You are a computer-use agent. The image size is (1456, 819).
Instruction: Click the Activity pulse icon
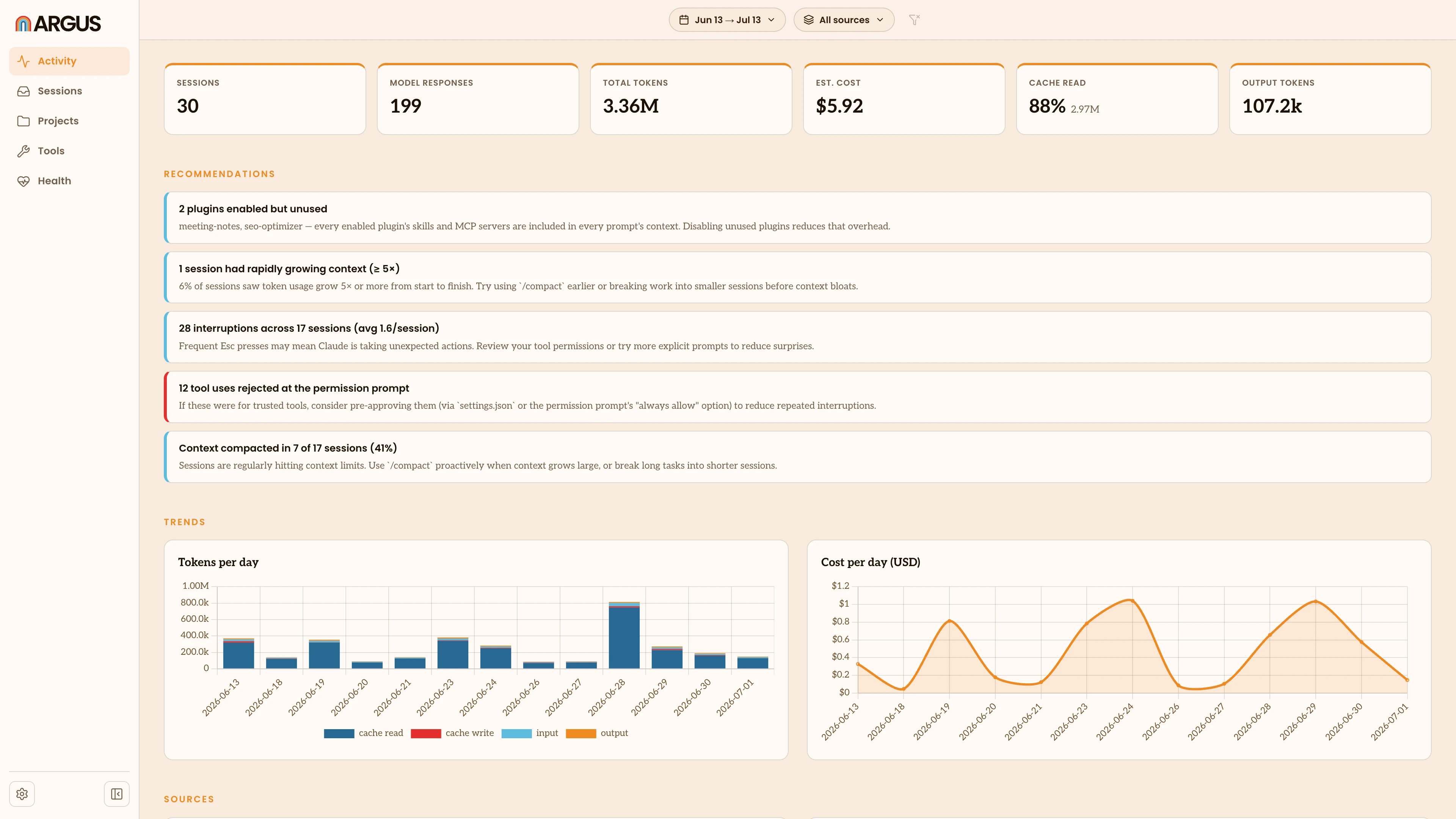pos(23,61)
